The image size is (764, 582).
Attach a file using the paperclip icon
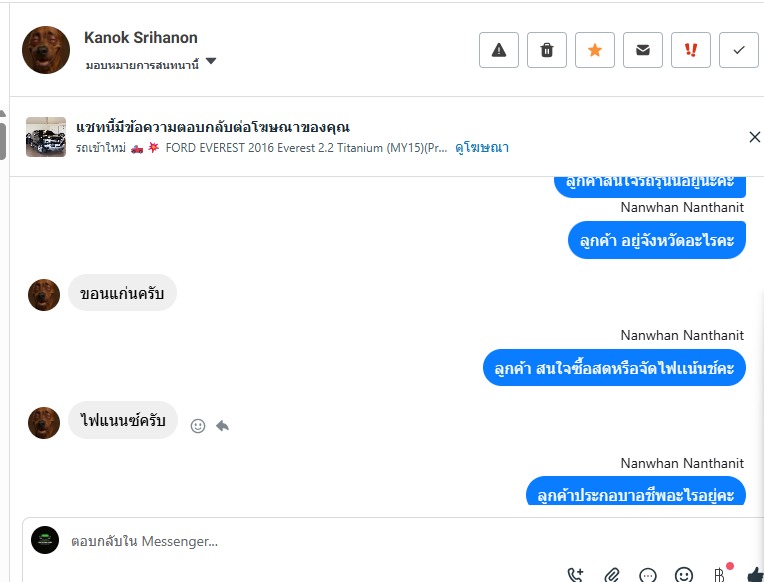tap(612, 575)
